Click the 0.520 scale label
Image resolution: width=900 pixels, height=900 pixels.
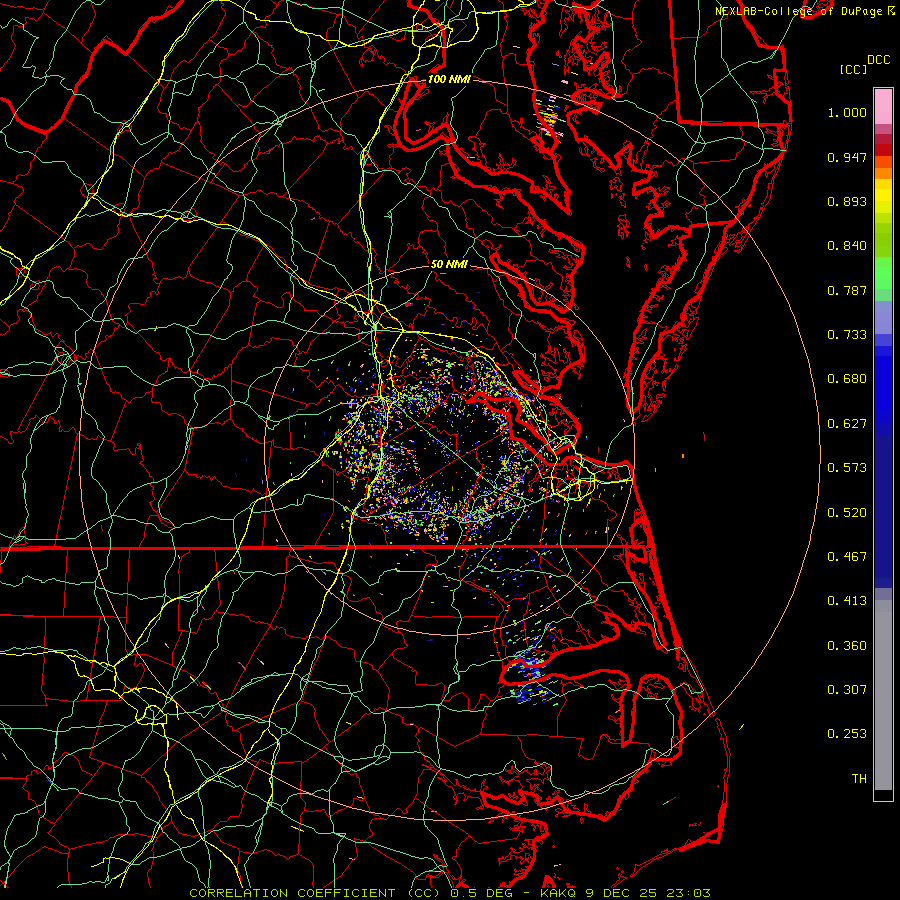click(847, 512)
